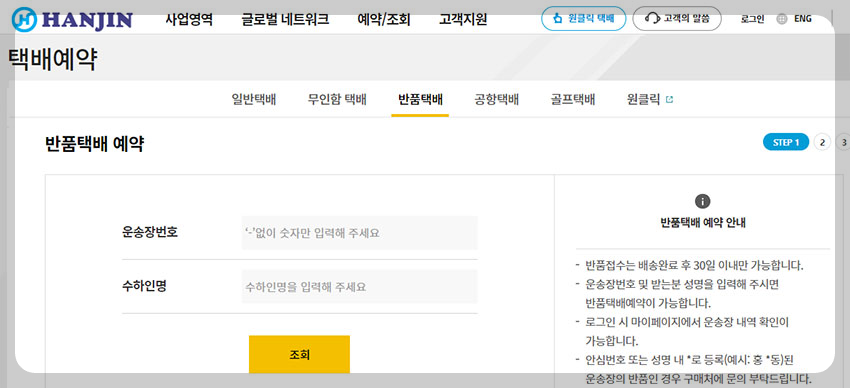Viewport: 850px width, 388px height.
Task: Select the 무인함 택배 tab
Action: point(337,100)
